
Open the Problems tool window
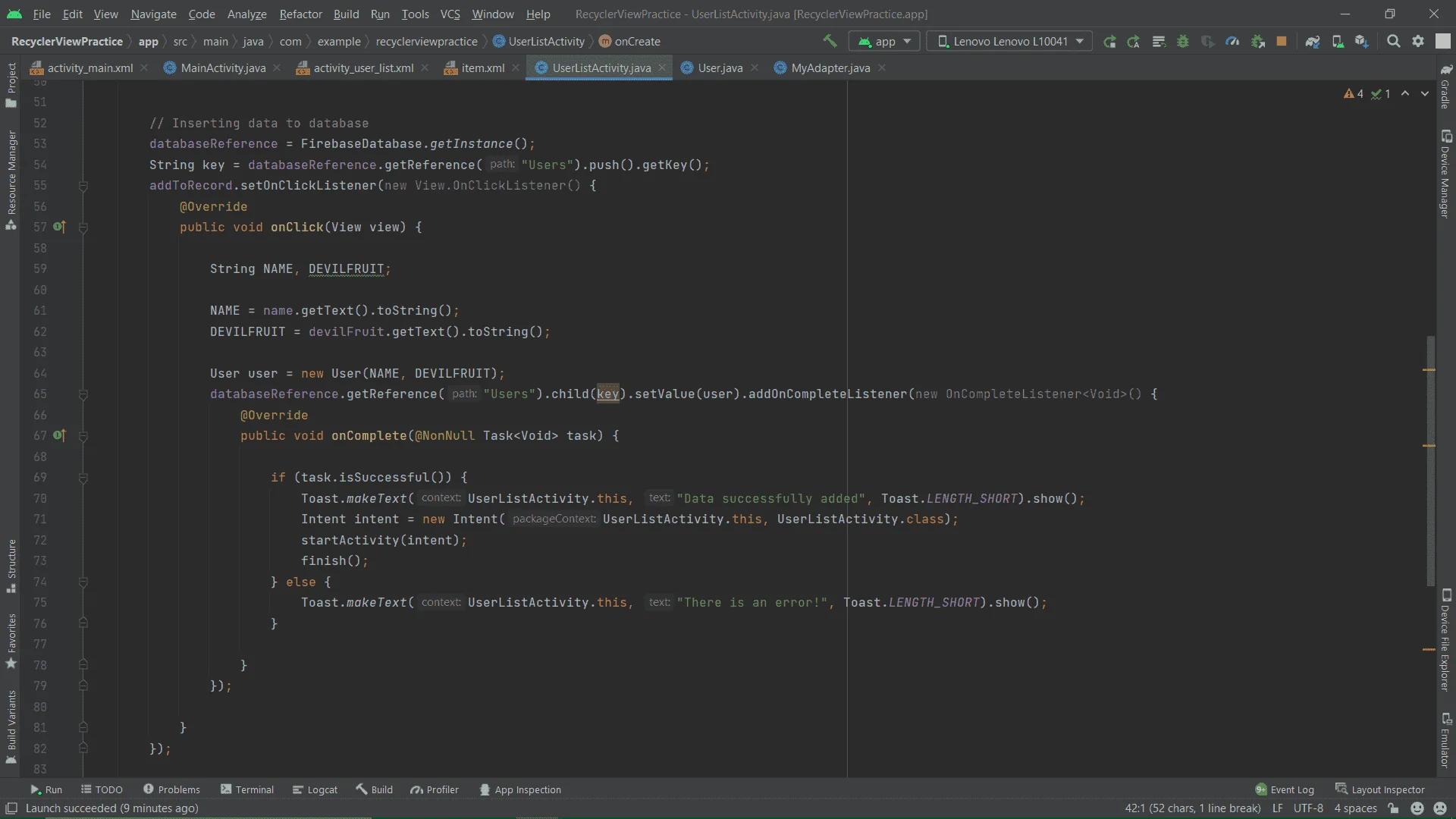tap(171, 789)
